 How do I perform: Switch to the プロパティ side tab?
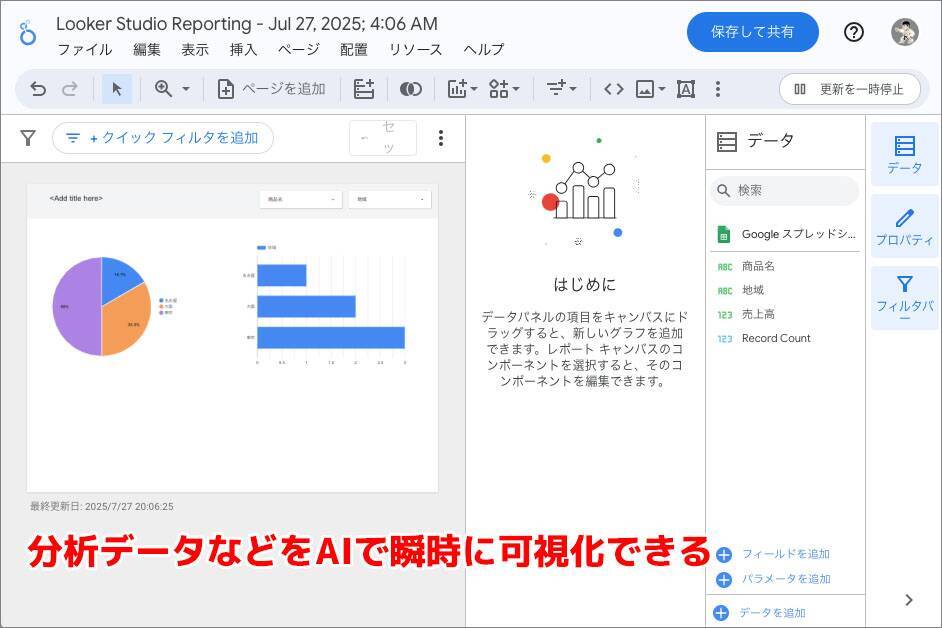coord(904,228)
